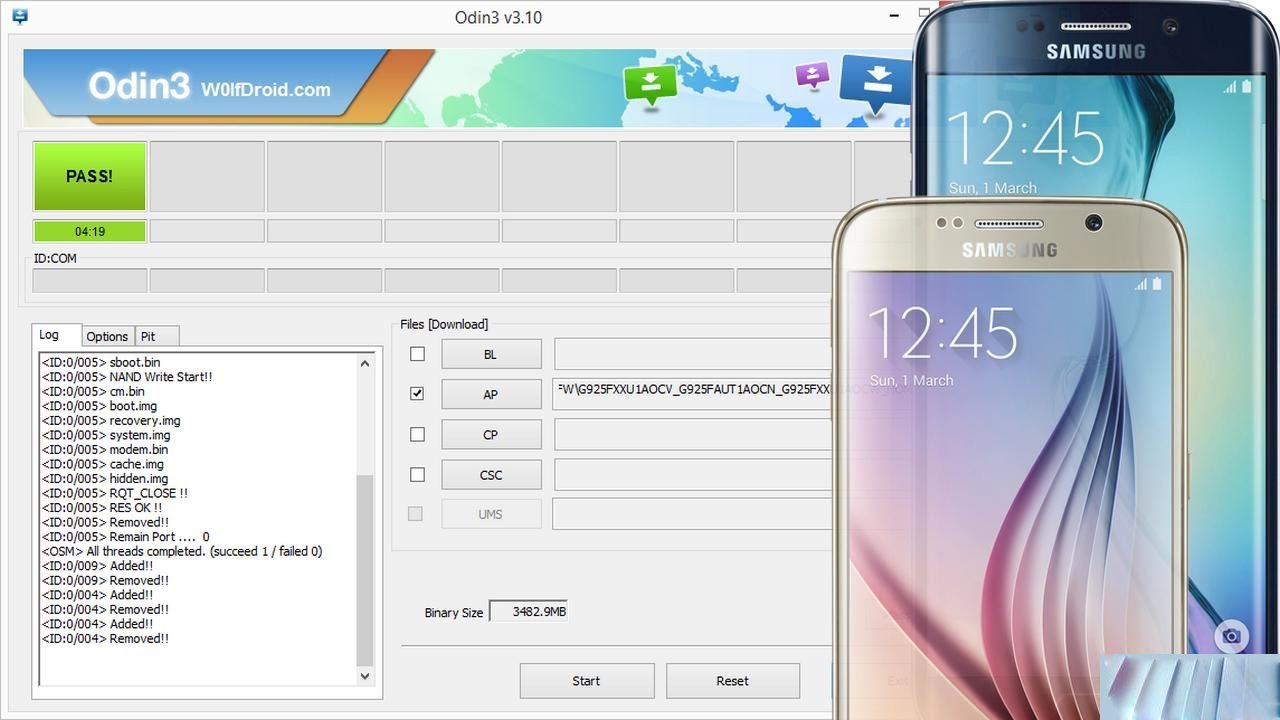Switch to the Options tab
This screenshot has height=720, width=1280.
tap(107, 336)
